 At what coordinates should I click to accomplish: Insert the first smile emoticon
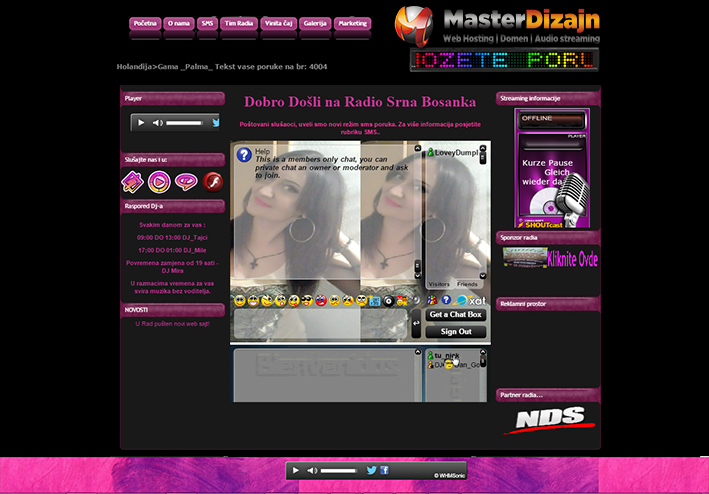point(240,301)
